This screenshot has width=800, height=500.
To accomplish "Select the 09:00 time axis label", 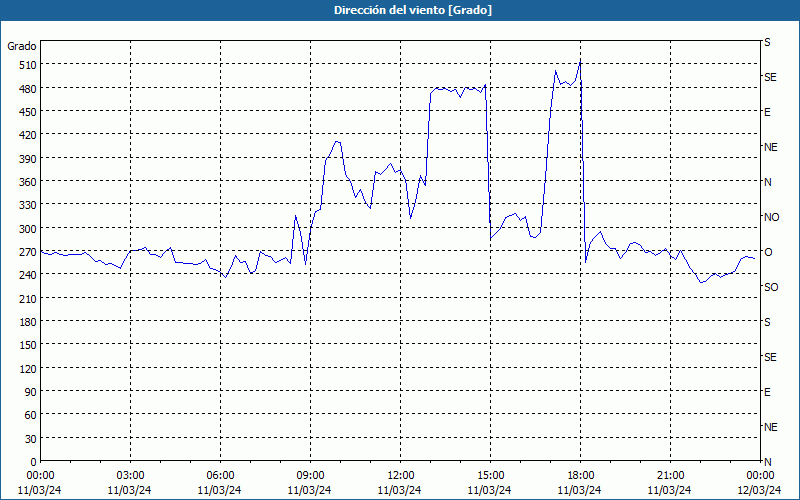I will click(x=310, y=476).
